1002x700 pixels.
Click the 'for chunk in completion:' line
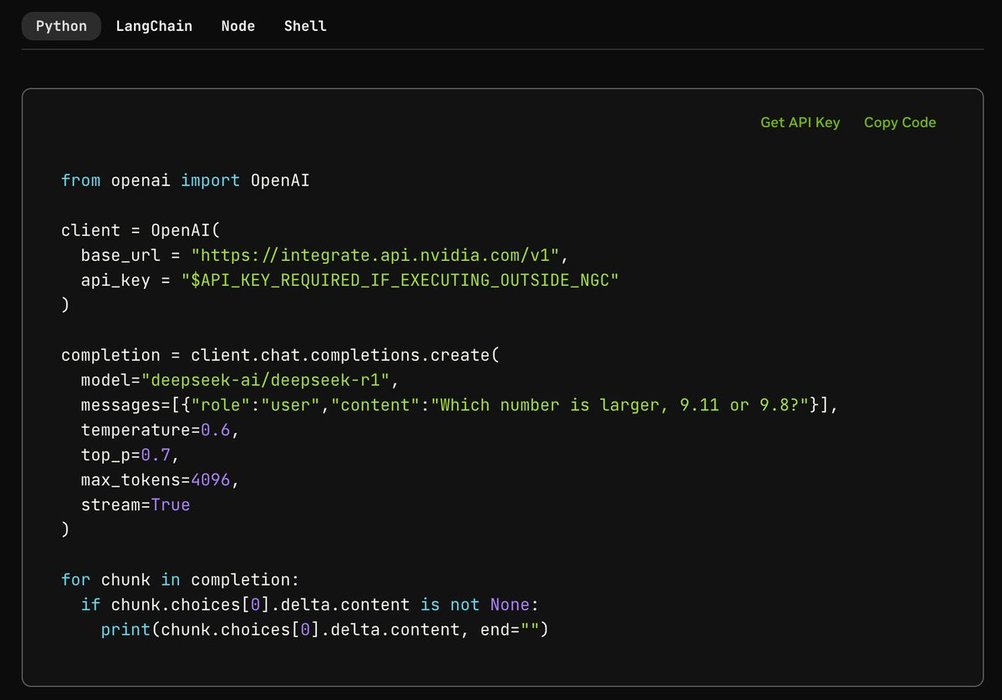(180, 579)
